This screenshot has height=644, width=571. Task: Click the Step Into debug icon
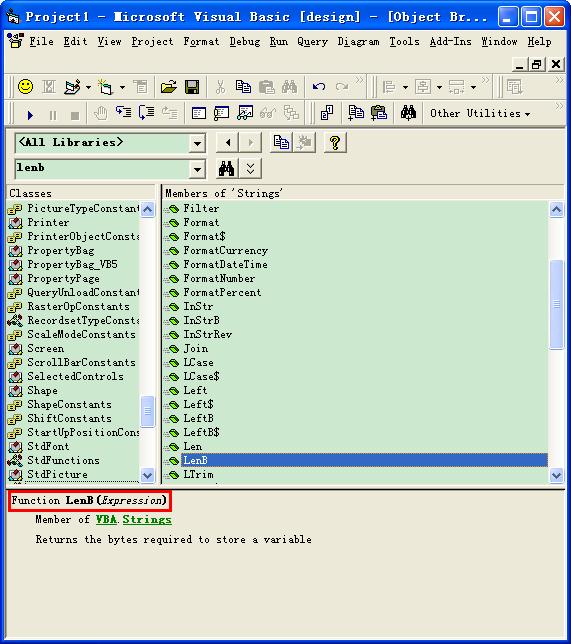click(123, 112)
